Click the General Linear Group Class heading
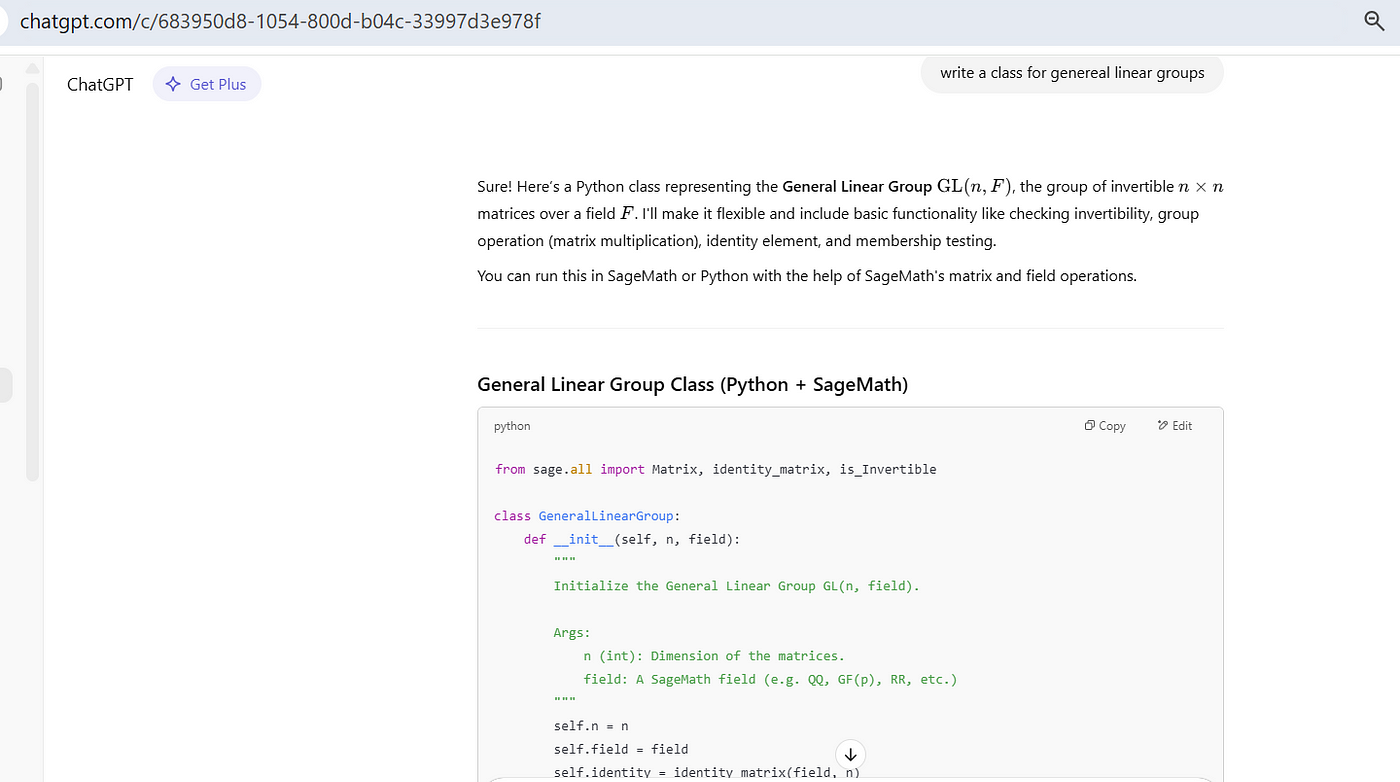 pos(692,385)
